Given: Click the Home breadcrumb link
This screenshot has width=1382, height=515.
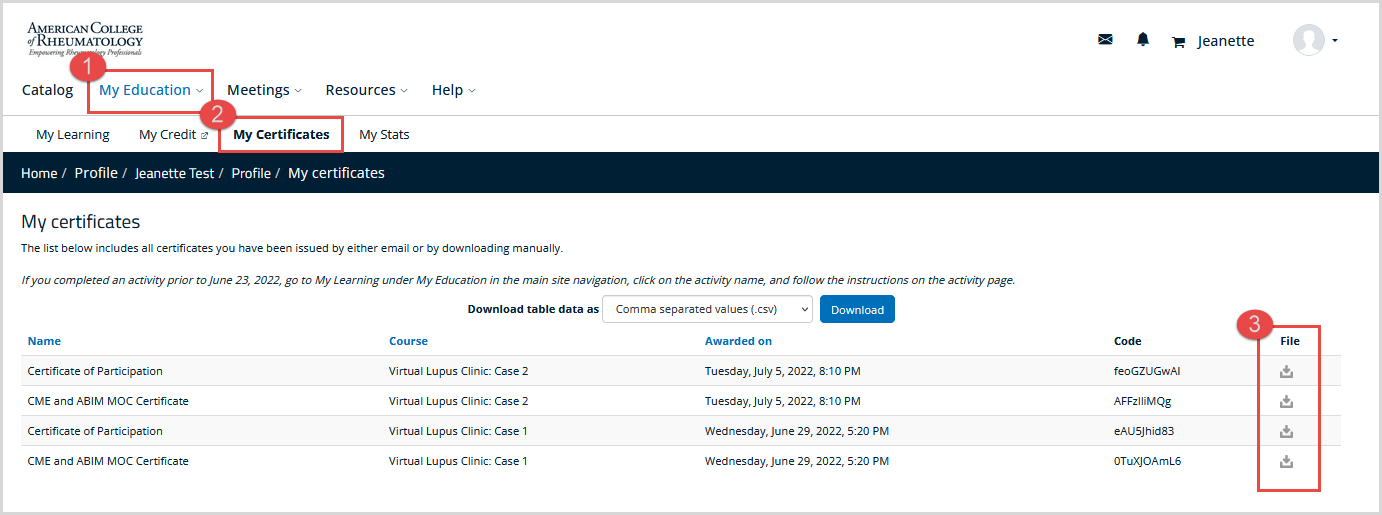Looking at the screenshot, I should [39, 173].
